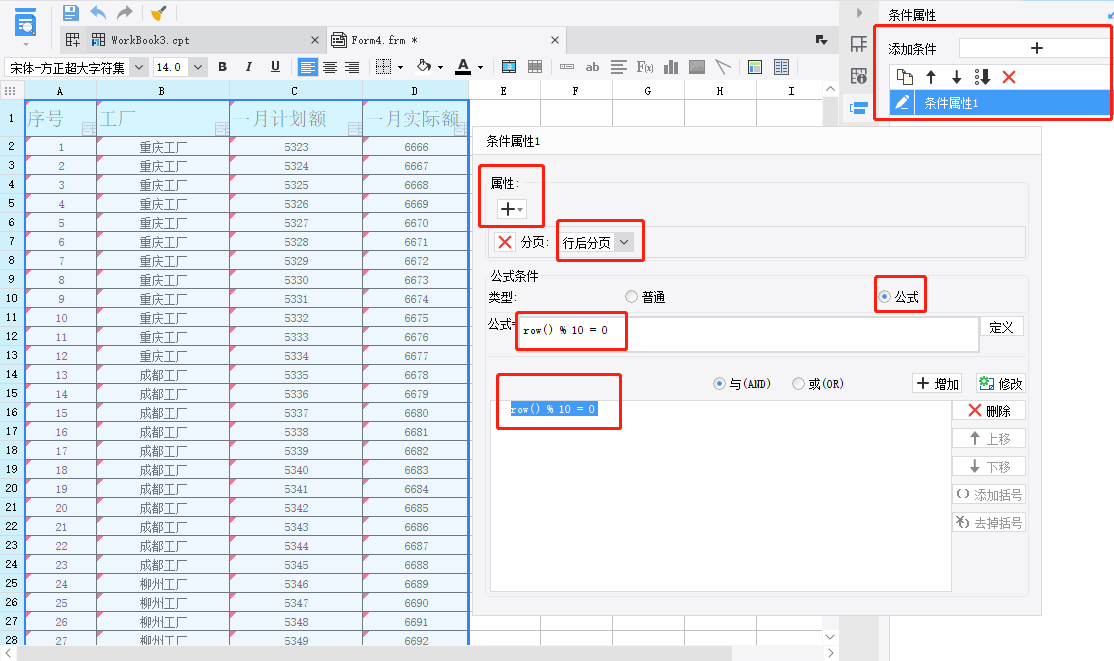Switch to Form4.frm tab

(384, 40)
